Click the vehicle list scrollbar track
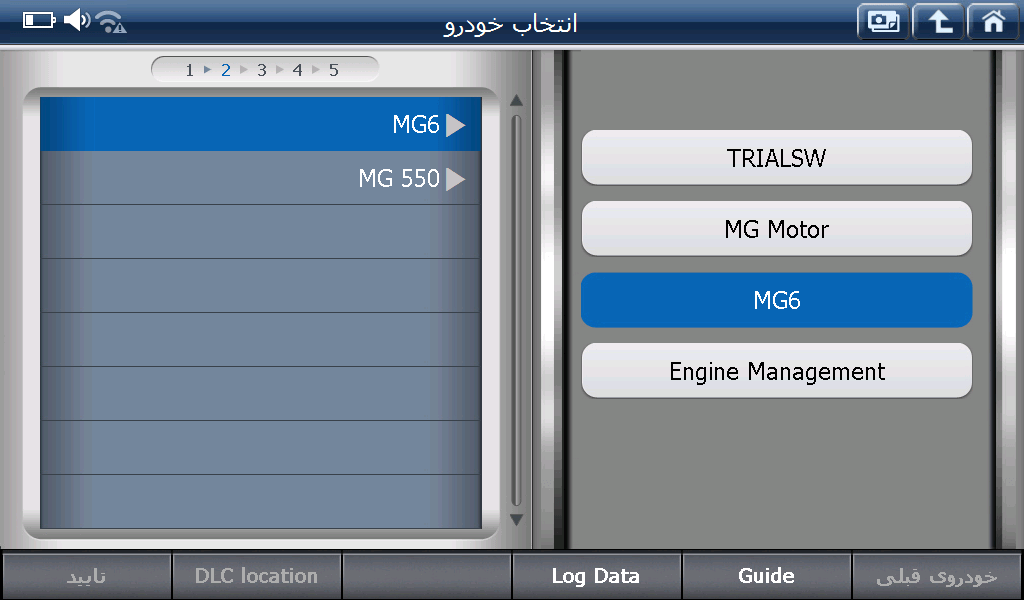Image resolution: width=1024 pixels, height=600 pixels. coord(516,310)
